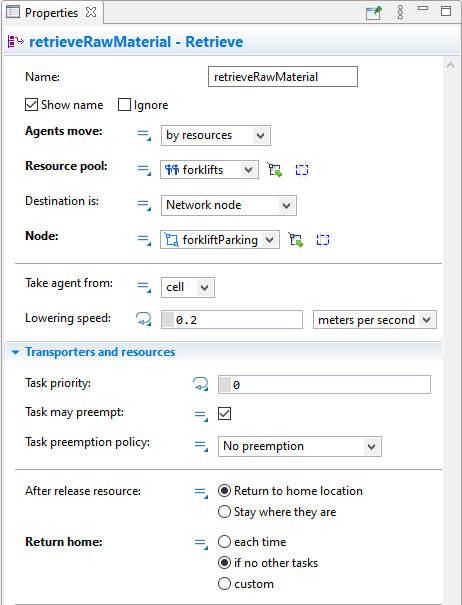Image resolution: width=462 pixels, height=605 pixels.
Task: Click the blue dashed locate icon beside forkliftParking
Action: (x=323, y=240)
